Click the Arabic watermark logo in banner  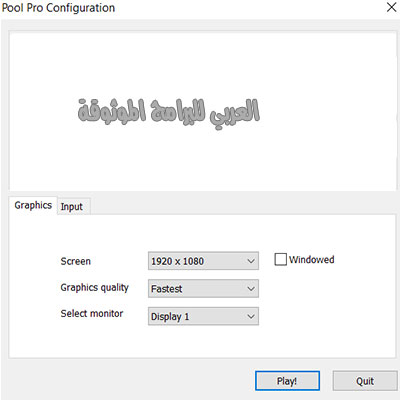(169, 111)
